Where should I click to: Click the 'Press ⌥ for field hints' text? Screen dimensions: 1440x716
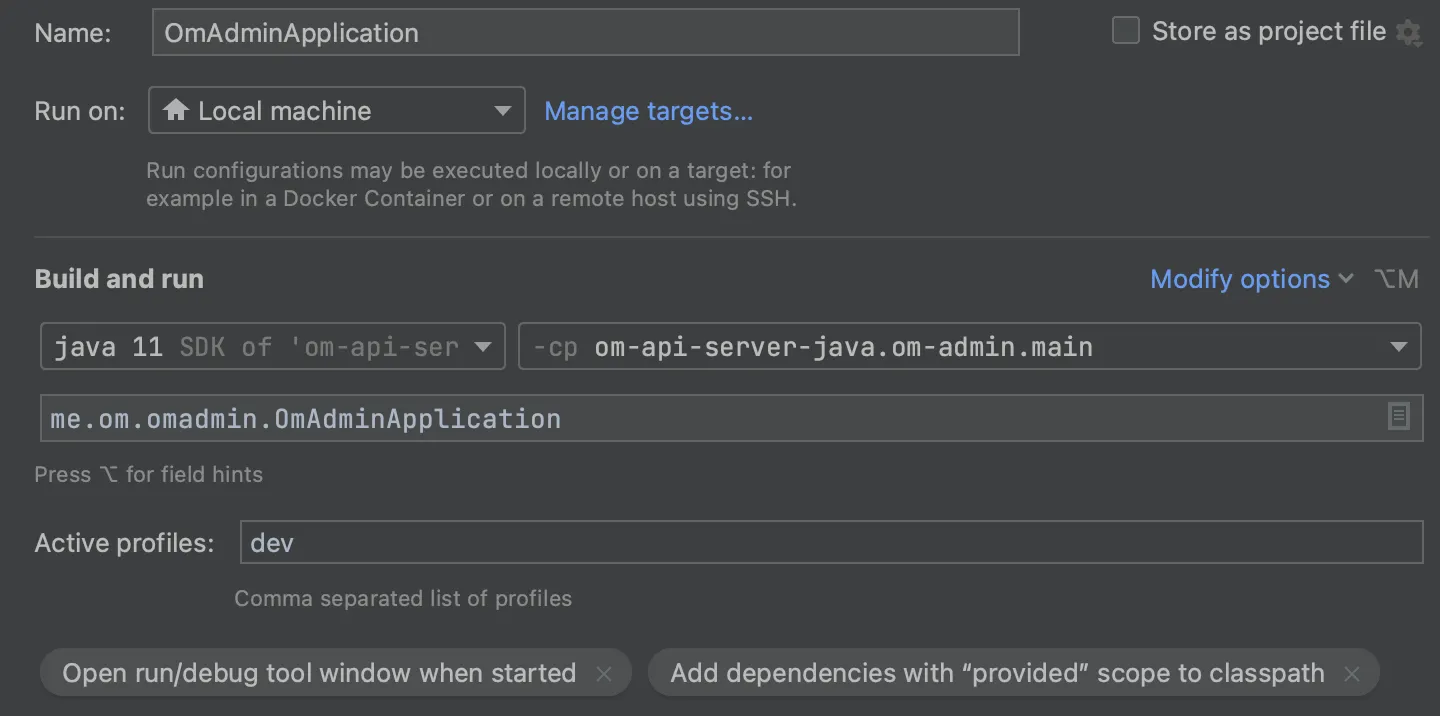(x=149, y=474)
